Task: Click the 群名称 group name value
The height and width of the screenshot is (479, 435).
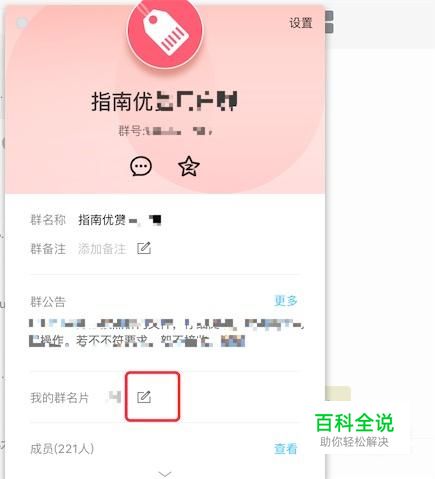Action: pyautogui.click(x=120, y=220)
